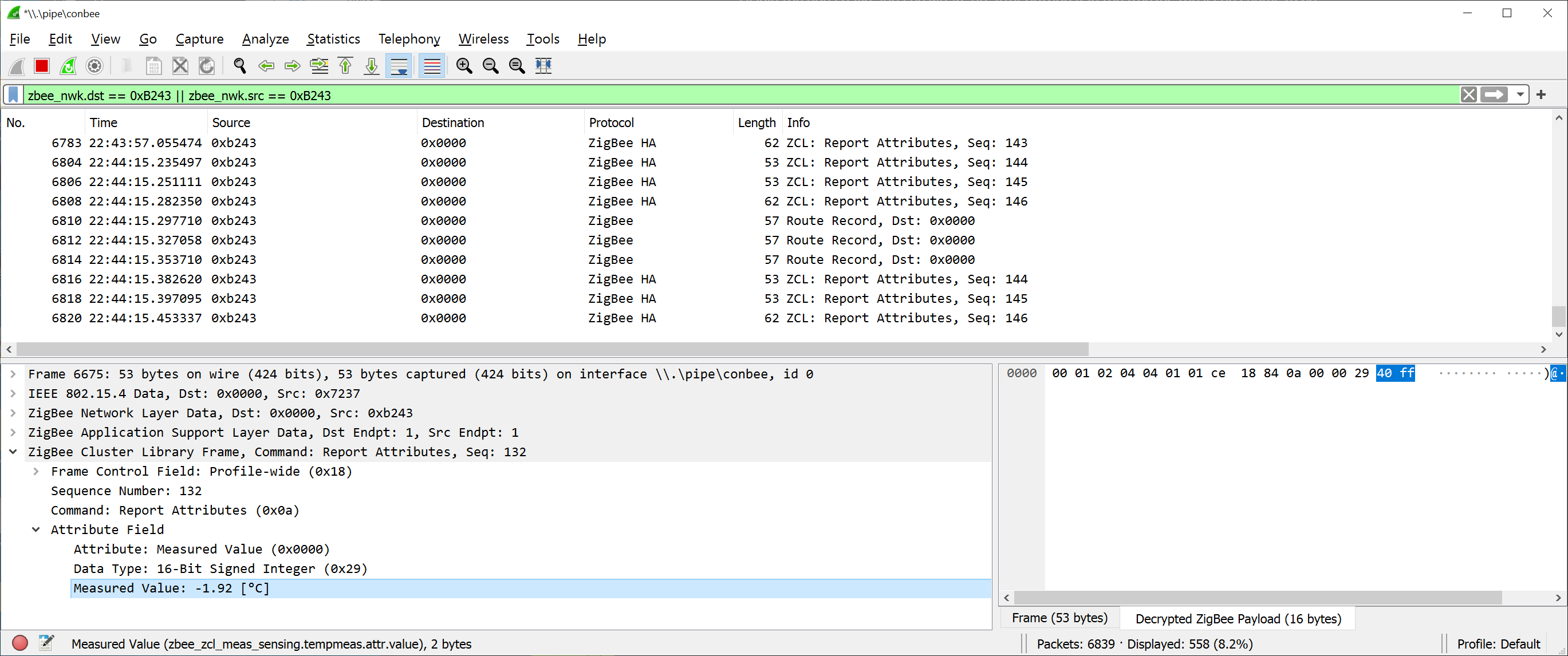The image size is (1568, 656).
Task: Jump to the last packet
Action: [x=372, y=66]
